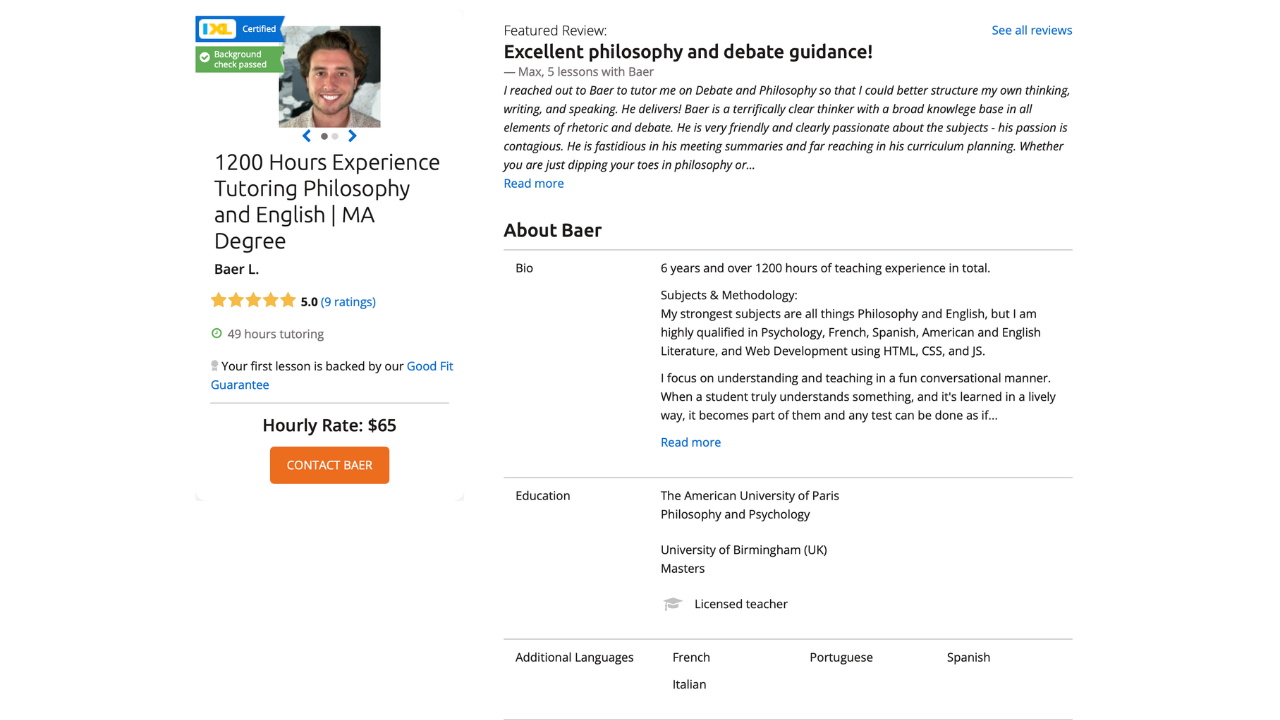The width and height of the screenshot is (1280, 720).
Task: Expand the bio with Read more
Action: [691, 442]
